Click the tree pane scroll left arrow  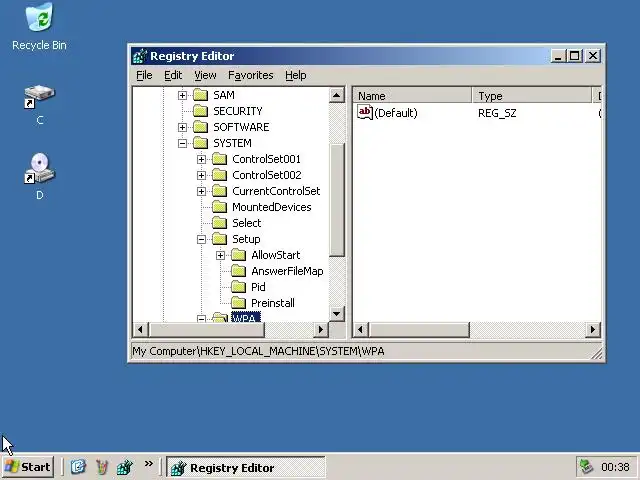[140, 329]
